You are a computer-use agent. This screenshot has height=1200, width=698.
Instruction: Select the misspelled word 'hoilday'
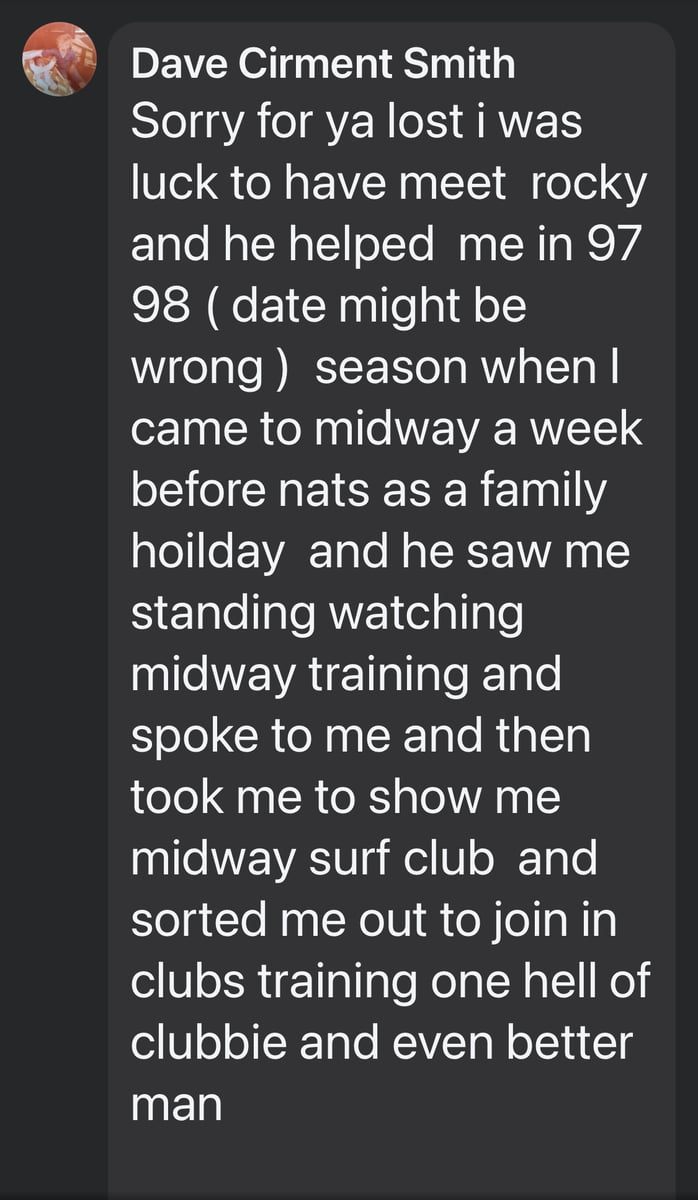point(207,554)
